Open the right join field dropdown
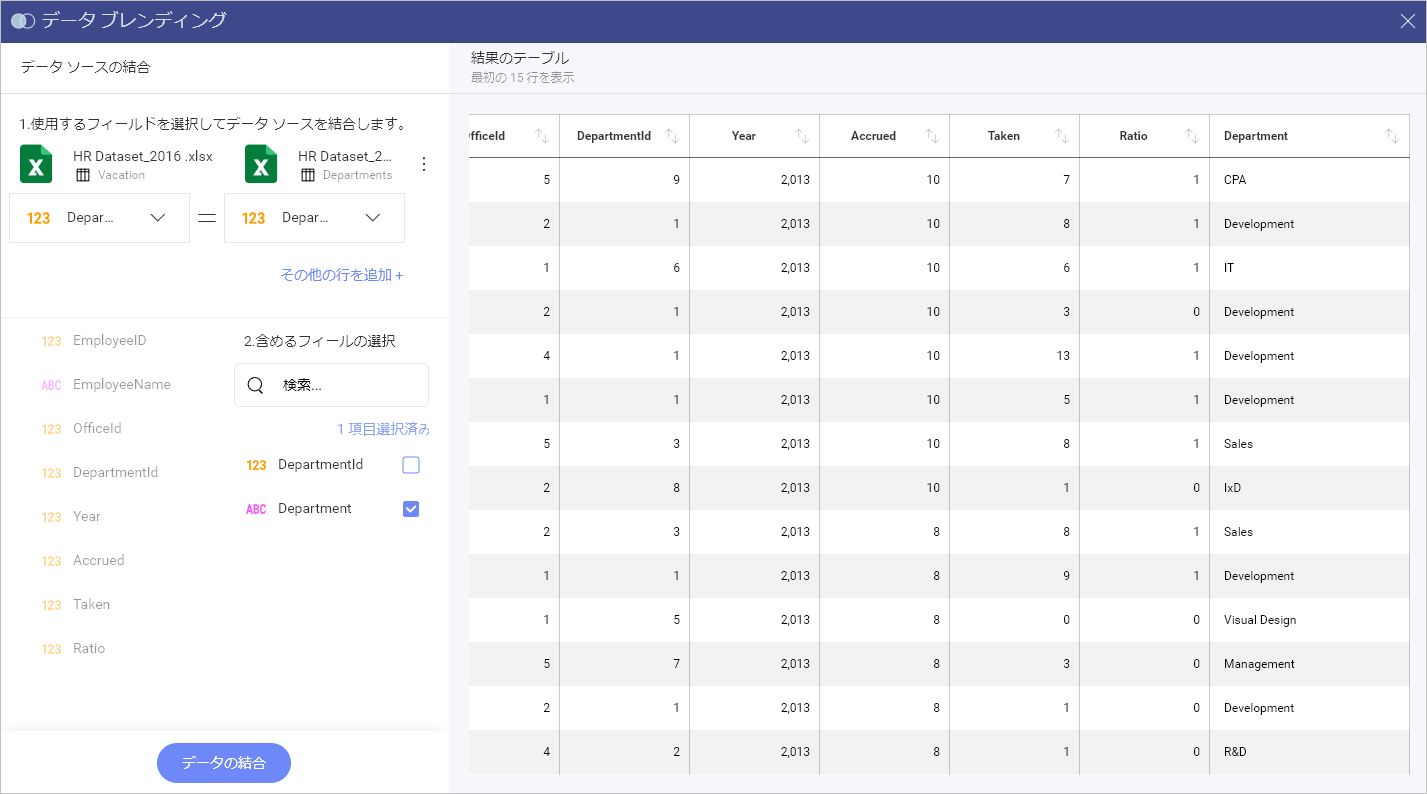Viewport: 1427px width, 794px height. tap(314, 218)
